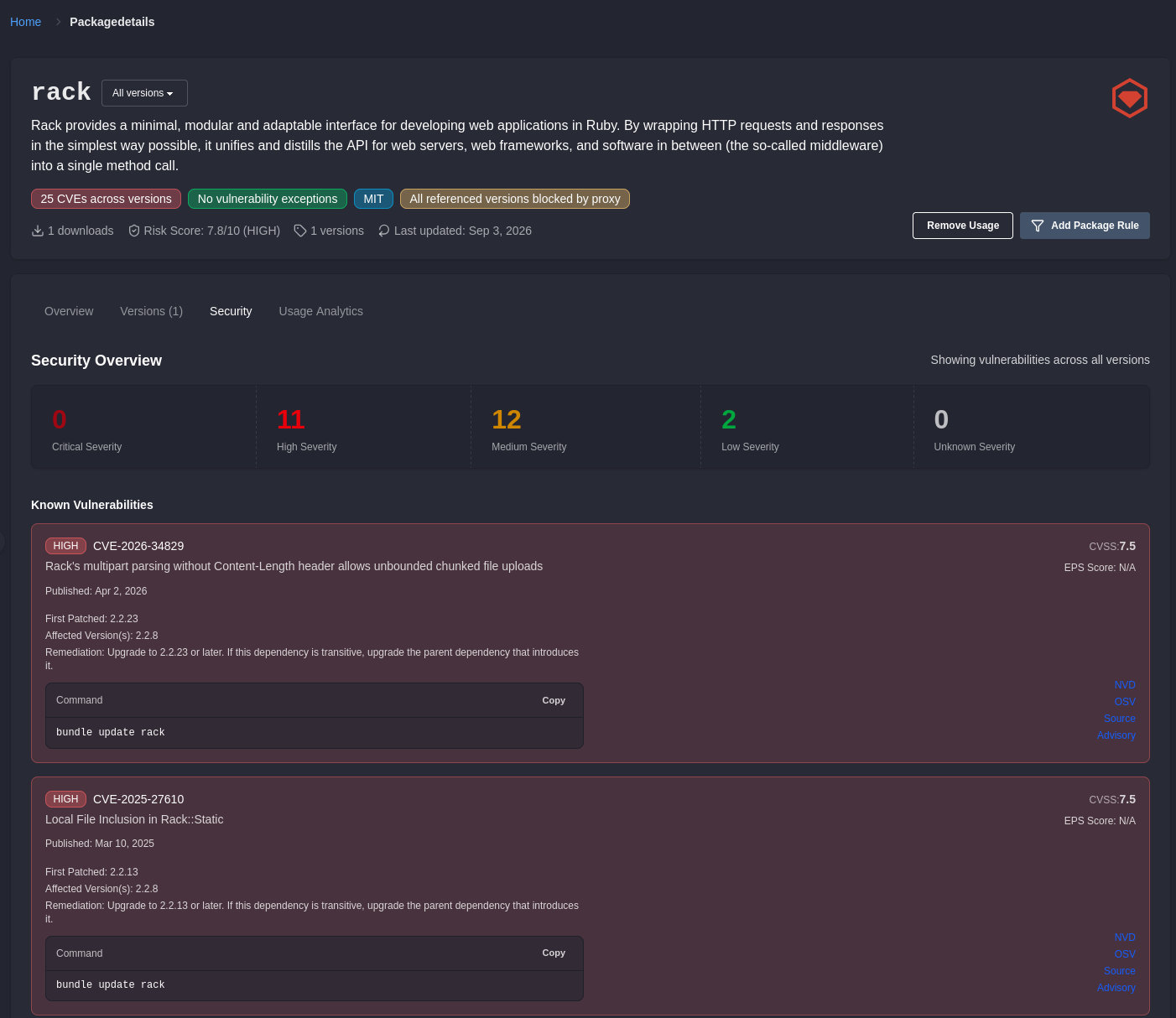Switch to the Overview tab
This screenshot has height=1018, width=1176.
pyautogui.click(x=69, y=311)
